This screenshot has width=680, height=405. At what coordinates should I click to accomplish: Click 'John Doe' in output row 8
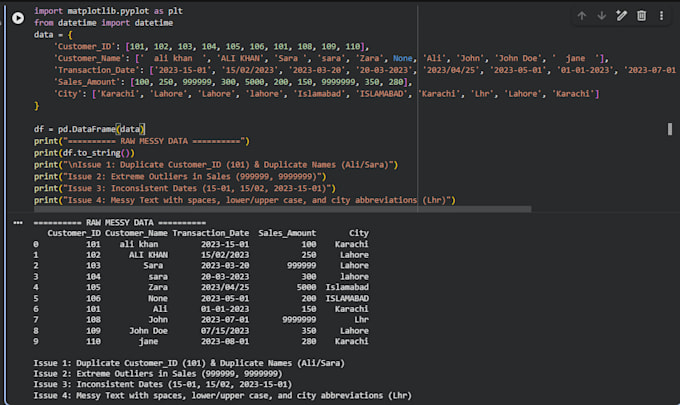click(x=148, y=330)
